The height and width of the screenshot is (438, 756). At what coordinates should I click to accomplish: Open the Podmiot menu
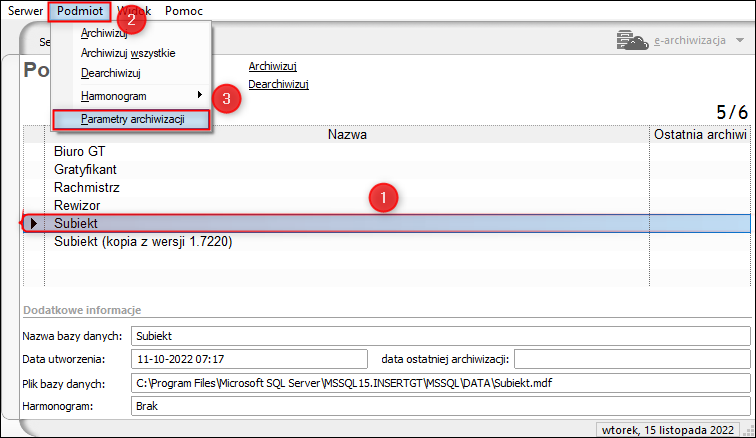[80, 11]
